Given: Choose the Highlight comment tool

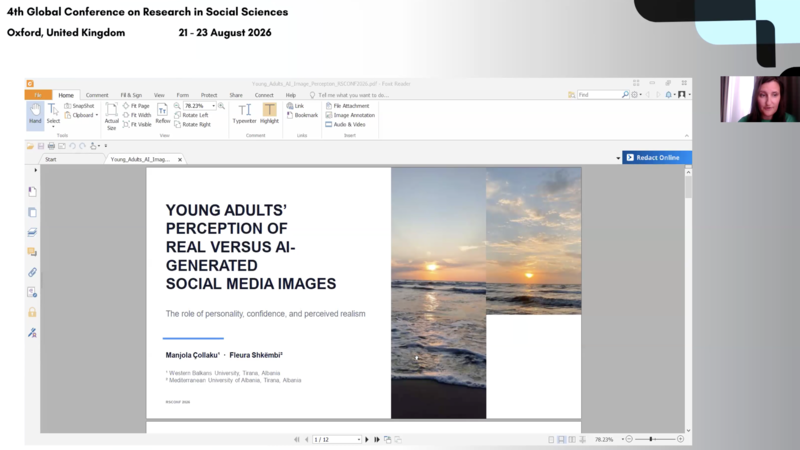Looking at the screenshot, I should (x=269, y=113).
